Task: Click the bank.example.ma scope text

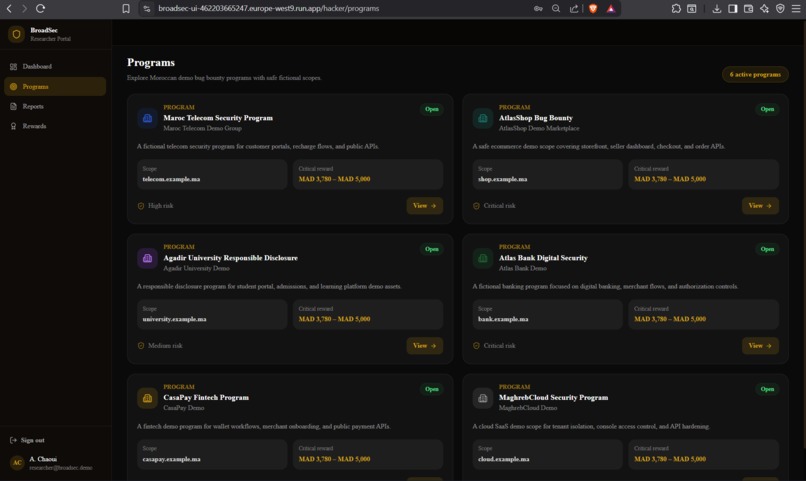Action: [x=503, y=319]
